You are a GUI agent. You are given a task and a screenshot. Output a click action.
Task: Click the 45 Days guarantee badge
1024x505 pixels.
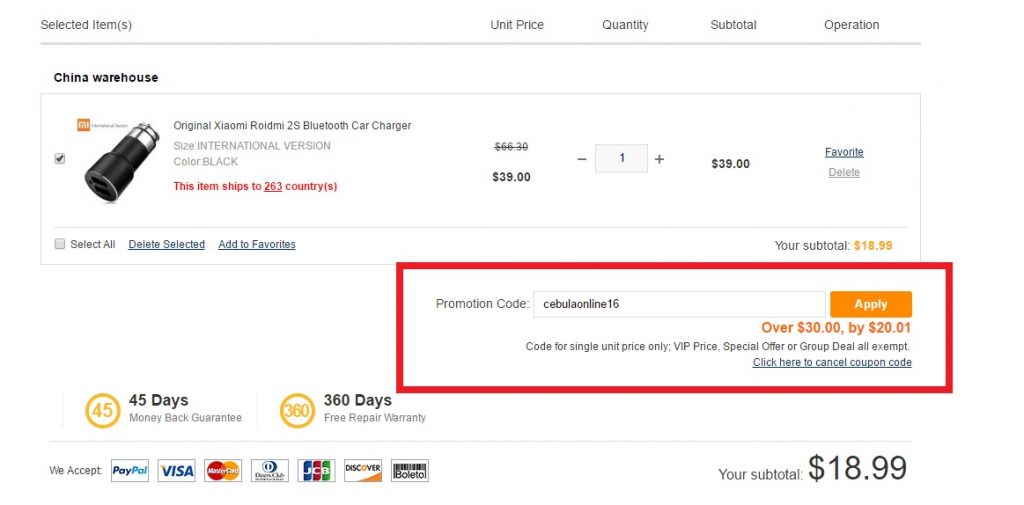tap(102, 410)
